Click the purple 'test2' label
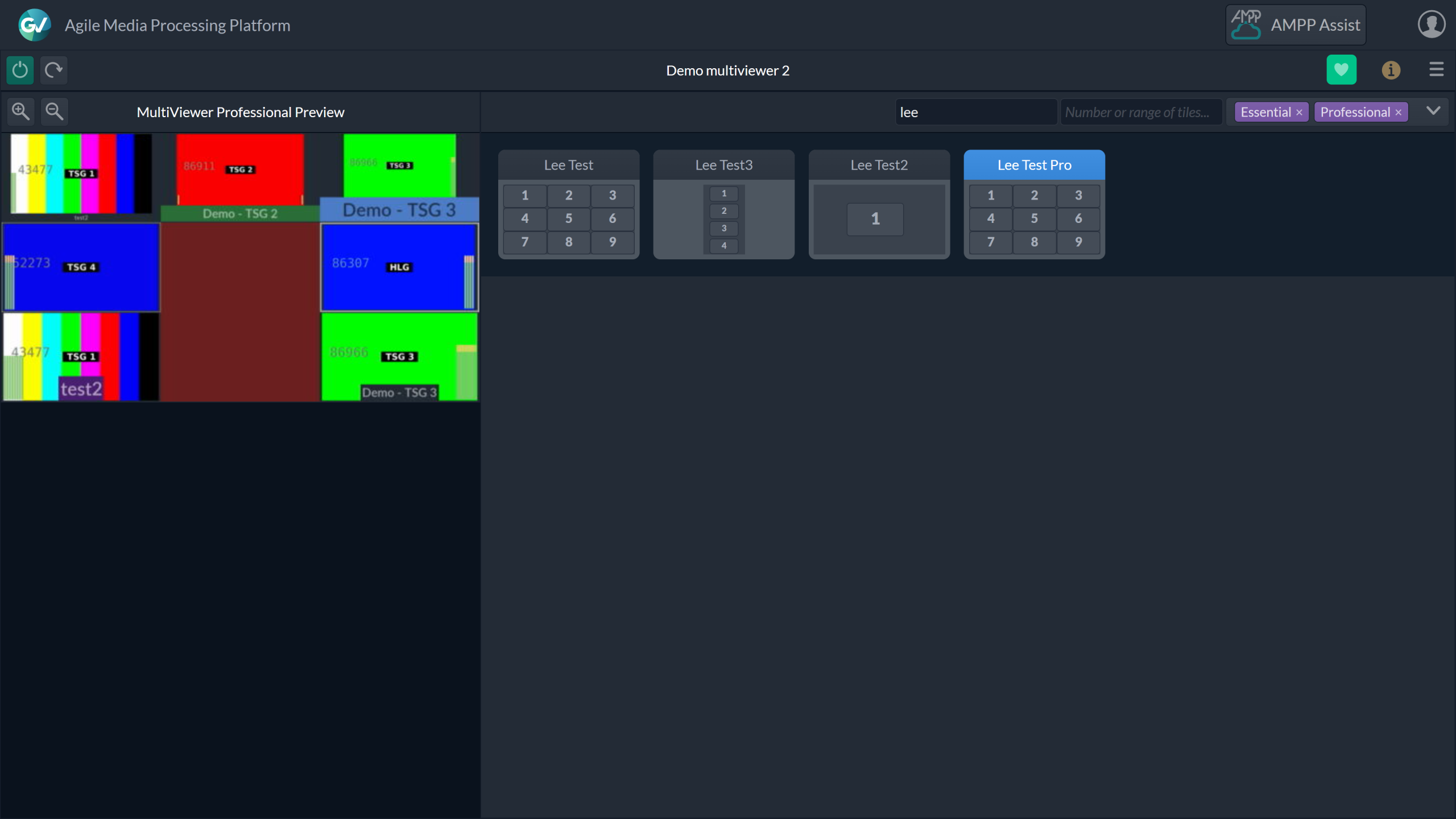The height and width of the screenshot is (819, 1456). [81, 389]
